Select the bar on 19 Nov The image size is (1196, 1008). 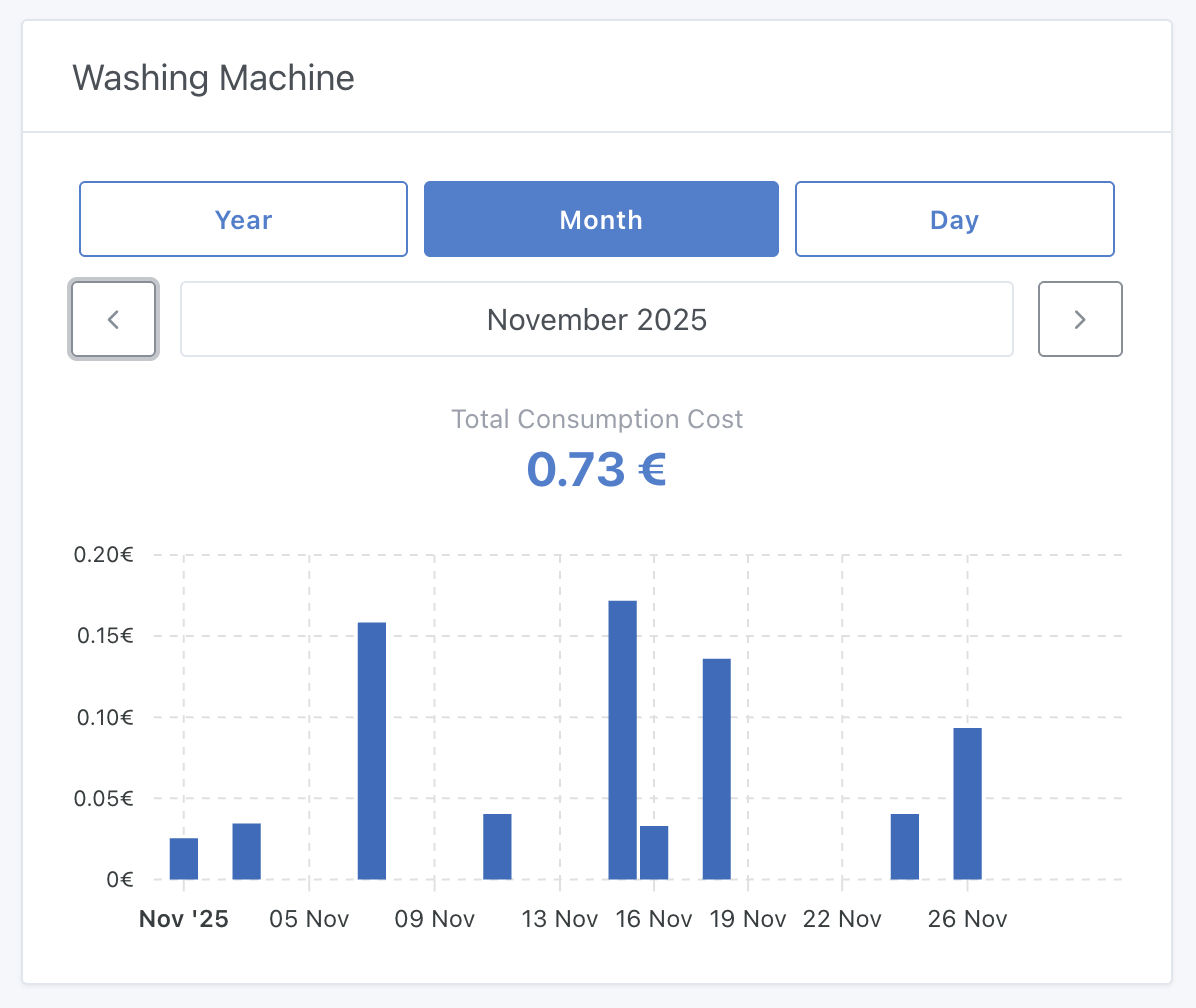coord(717,770)
